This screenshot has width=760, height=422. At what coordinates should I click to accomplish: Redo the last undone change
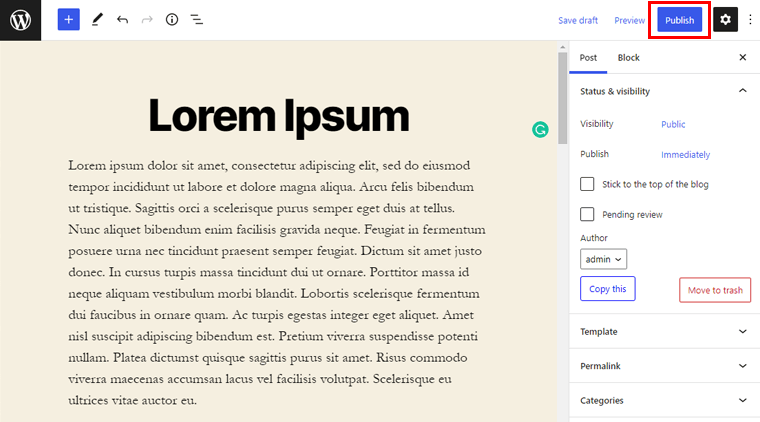[x=147, y=19]
